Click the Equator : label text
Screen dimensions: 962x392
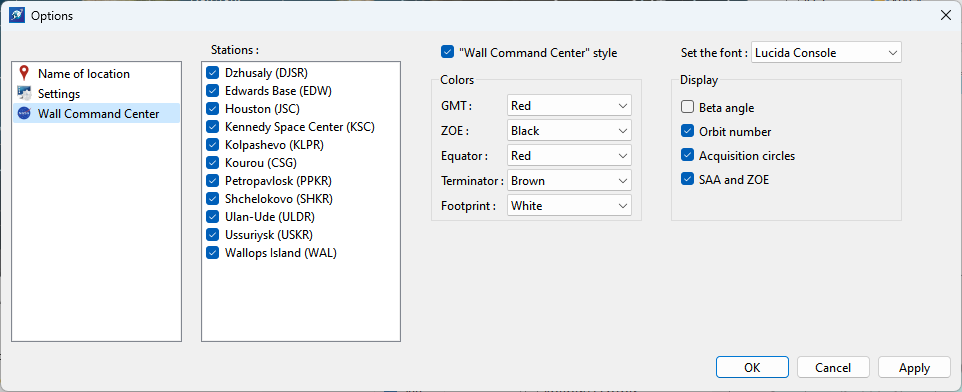[x=464, y=156]
